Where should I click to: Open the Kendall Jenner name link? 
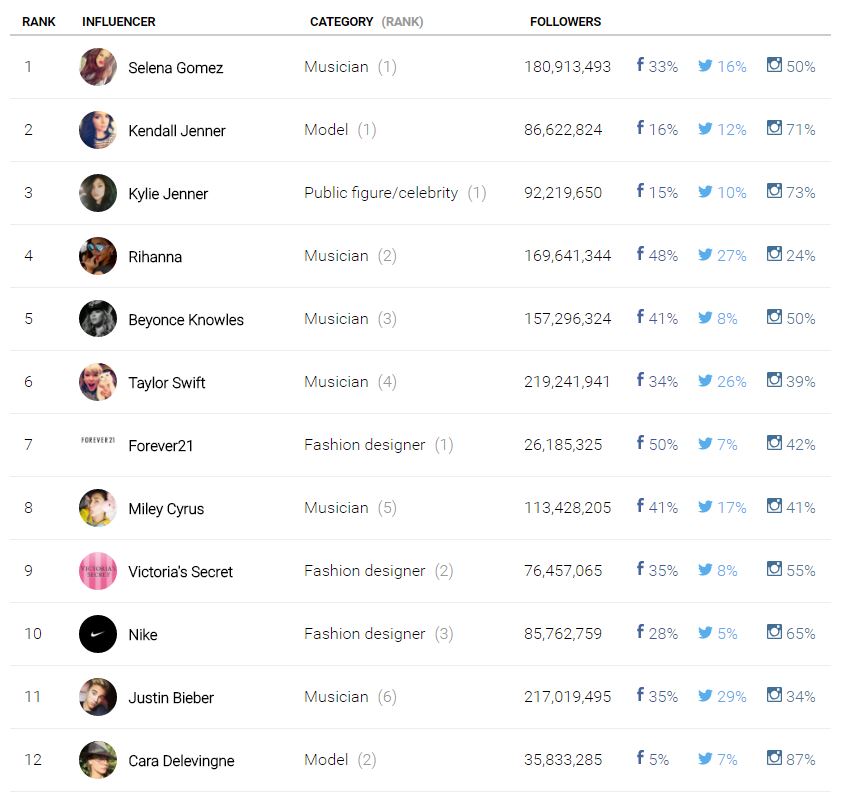click(177, 131)
